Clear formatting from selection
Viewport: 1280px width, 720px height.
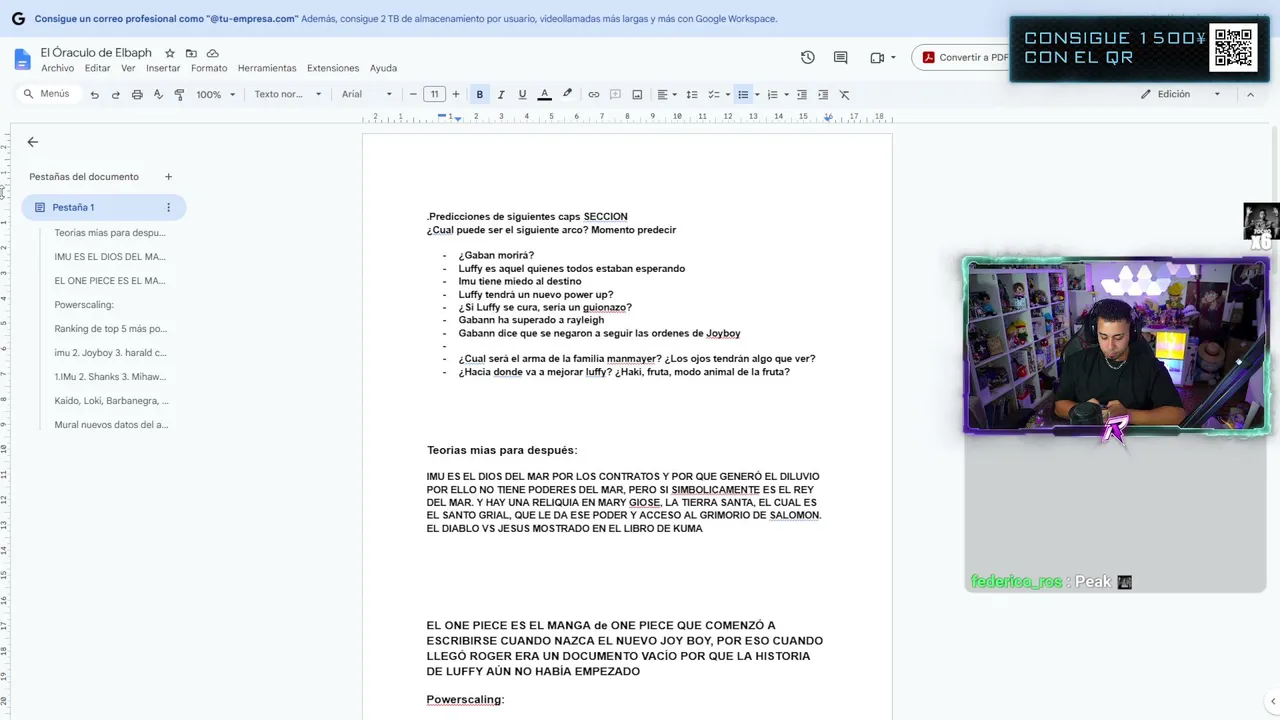click(x=844, y=95)
